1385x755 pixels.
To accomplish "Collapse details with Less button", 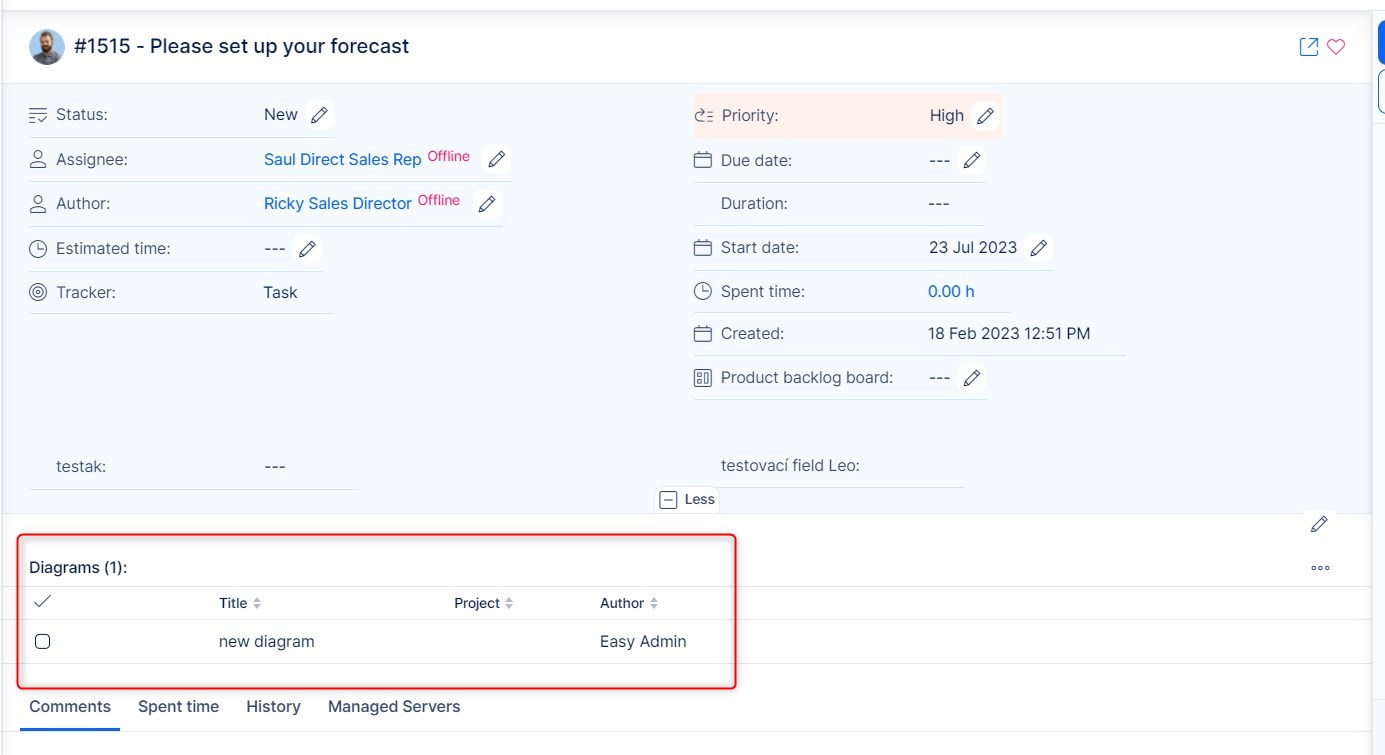I will click(688, 499).
